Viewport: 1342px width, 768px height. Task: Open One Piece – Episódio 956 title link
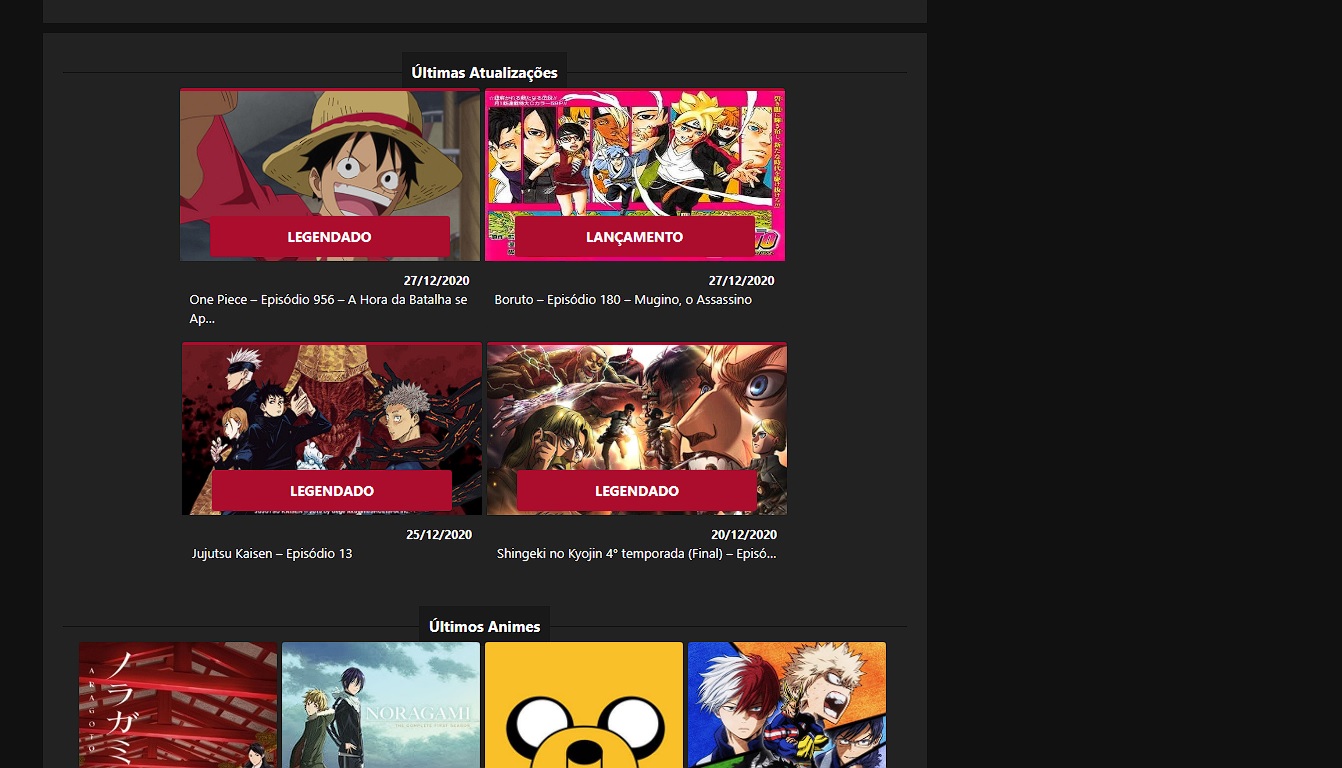[x=328, y=300]
